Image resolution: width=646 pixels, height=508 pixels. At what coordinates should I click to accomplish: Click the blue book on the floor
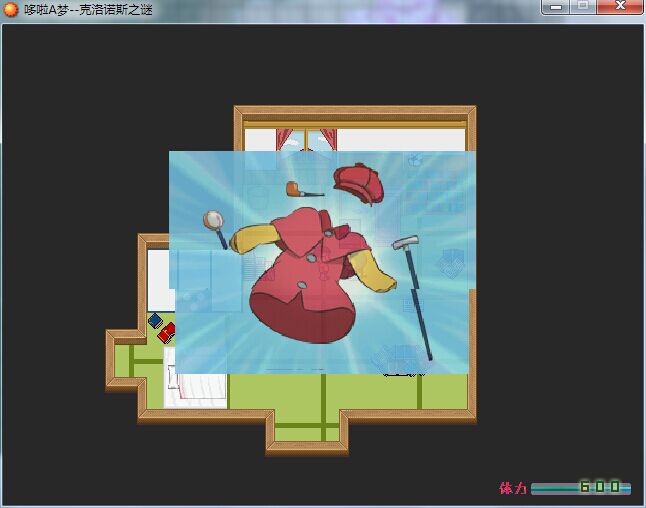[155, 321]
